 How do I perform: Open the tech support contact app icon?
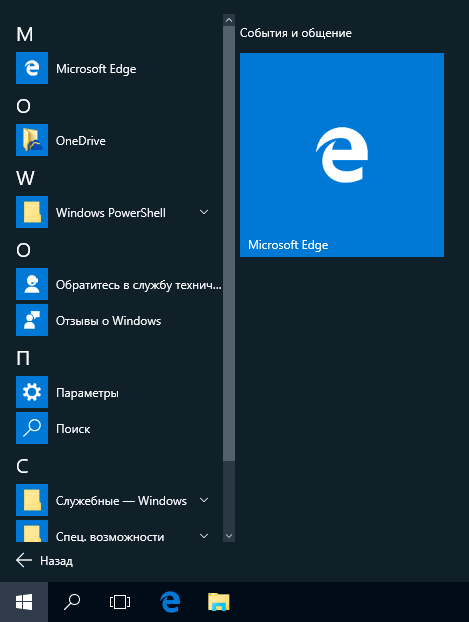pos(32,284)
